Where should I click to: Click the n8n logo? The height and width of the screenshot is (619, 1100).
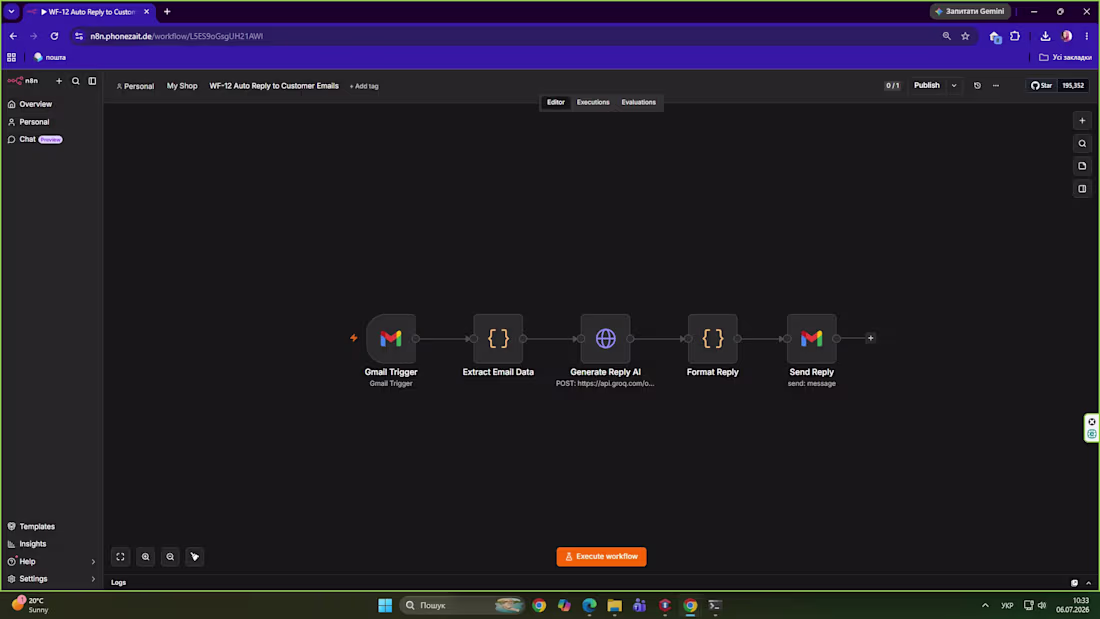click(x=22, y=81)
